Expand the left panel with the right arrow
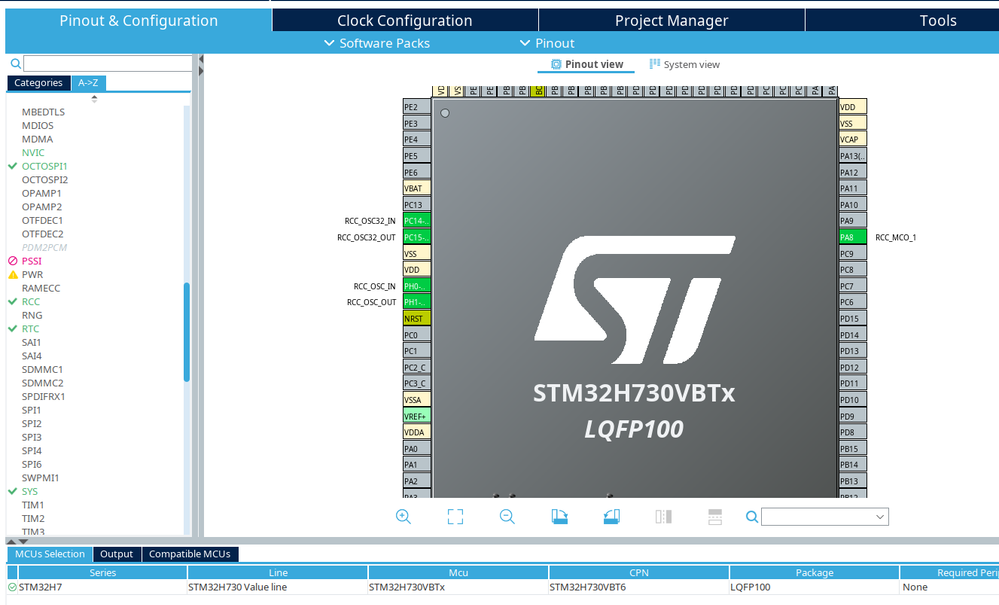 (x=201, y=71)
